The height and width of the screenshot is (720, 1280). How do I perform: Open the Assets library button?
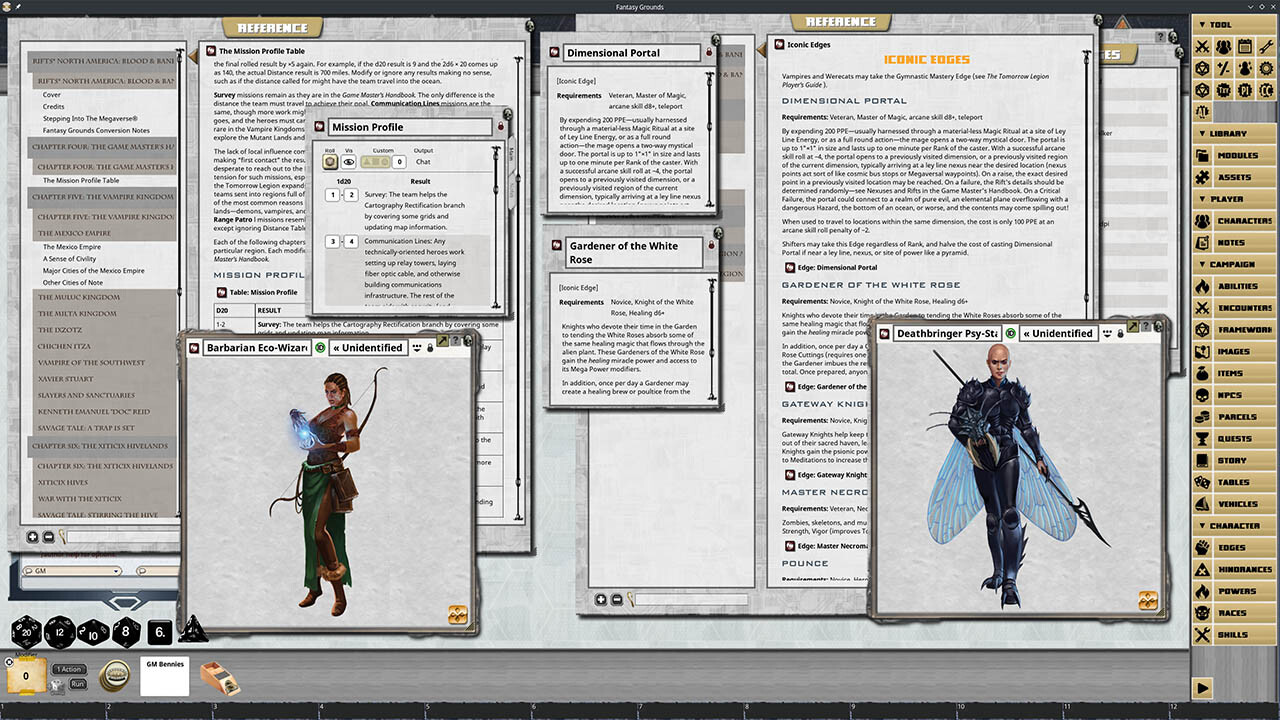pyautogui.click(x=1236, y=177)
